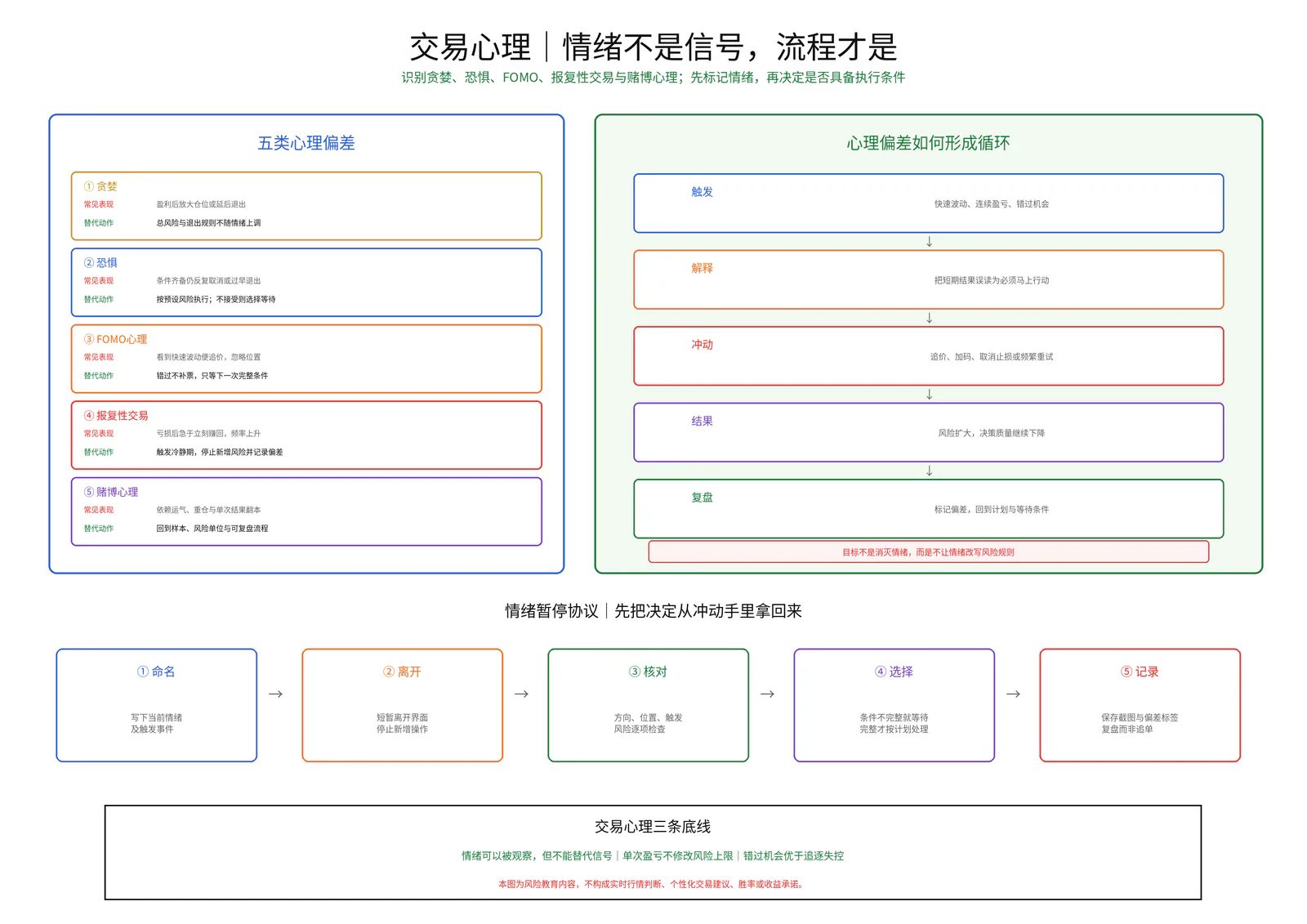The width and height of the screenshot is (1307, 924).
Task: Click the ④ 报复性交易 card title
Action: point(116,415)
